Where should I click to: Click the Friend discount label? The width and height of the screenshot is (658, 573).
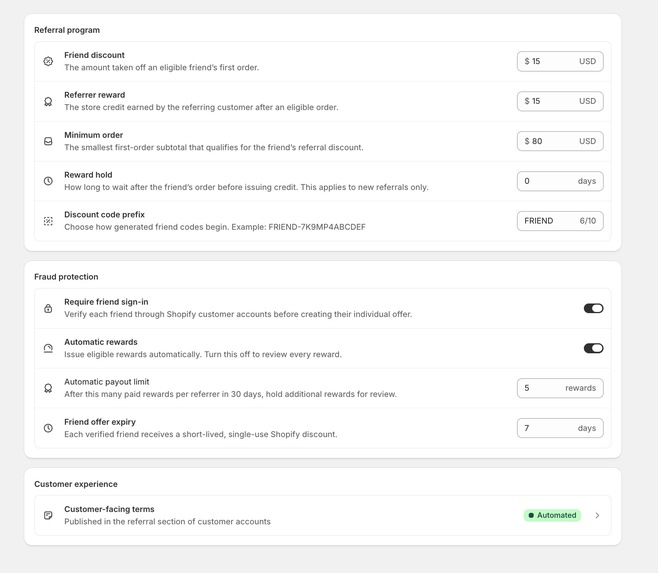point(94,55)
